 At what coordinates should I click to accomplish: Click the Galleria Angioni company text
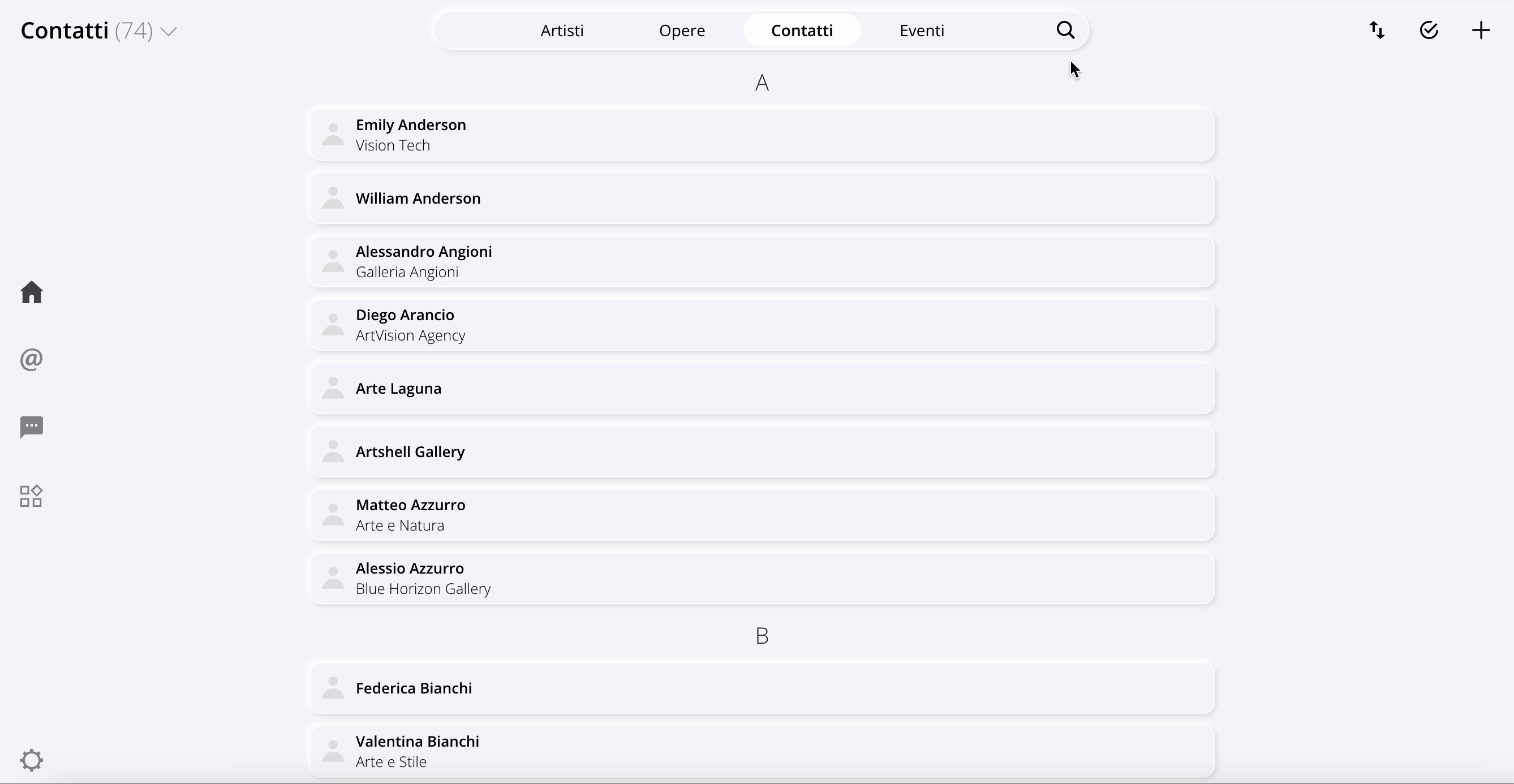pyautogui.click(x=407, y=272)
